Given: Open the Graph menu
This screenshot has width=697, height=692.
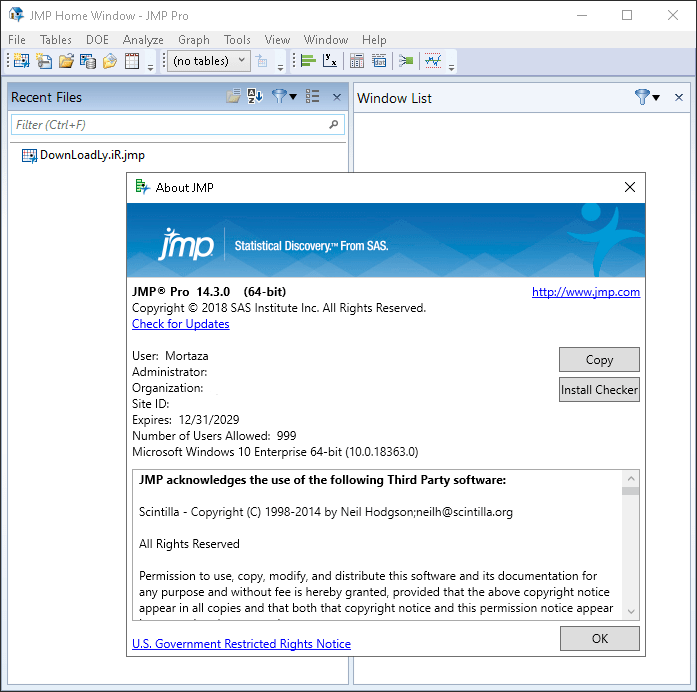Looking at the screenshot, I should click(x=194, y=40).
